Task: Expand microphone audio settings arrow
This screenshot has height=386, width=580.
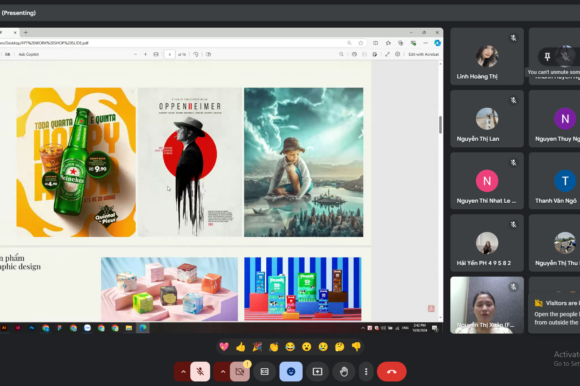Action: click(x=183, y=372)
